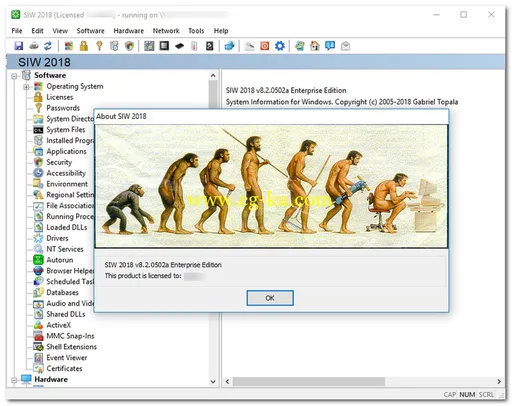512x406 pixels.
Task: Click the horizontal scrollbar right arrow
Action: point(499,381)
